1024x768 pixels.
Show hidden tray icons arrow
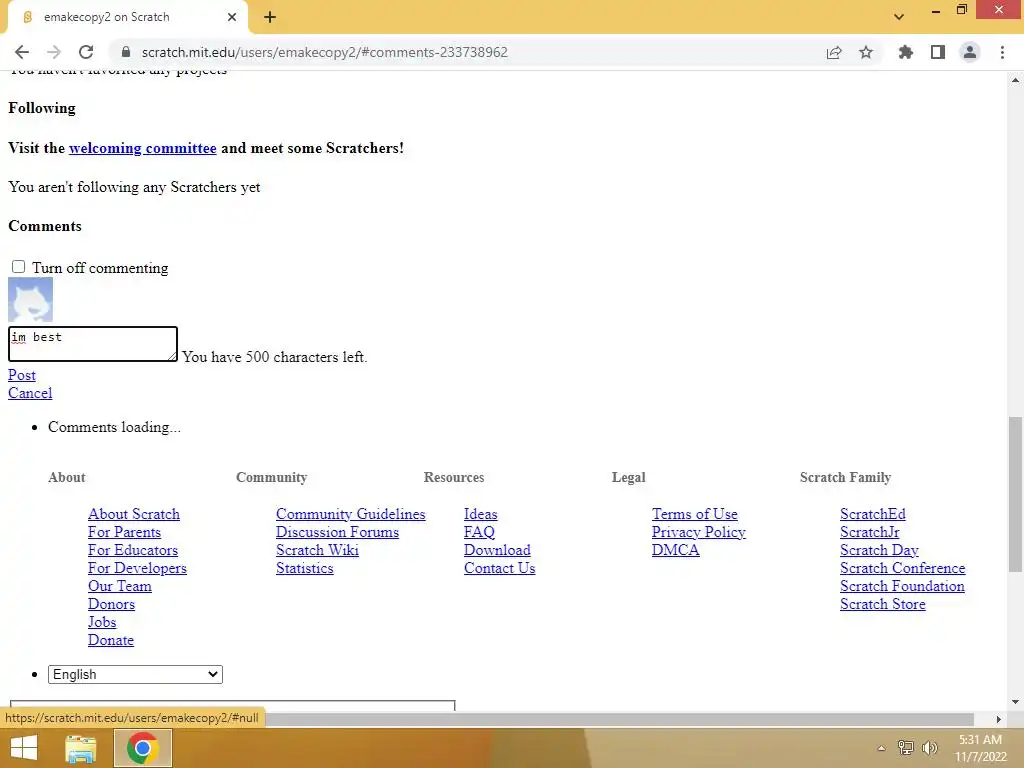click(x=881, y=748)
